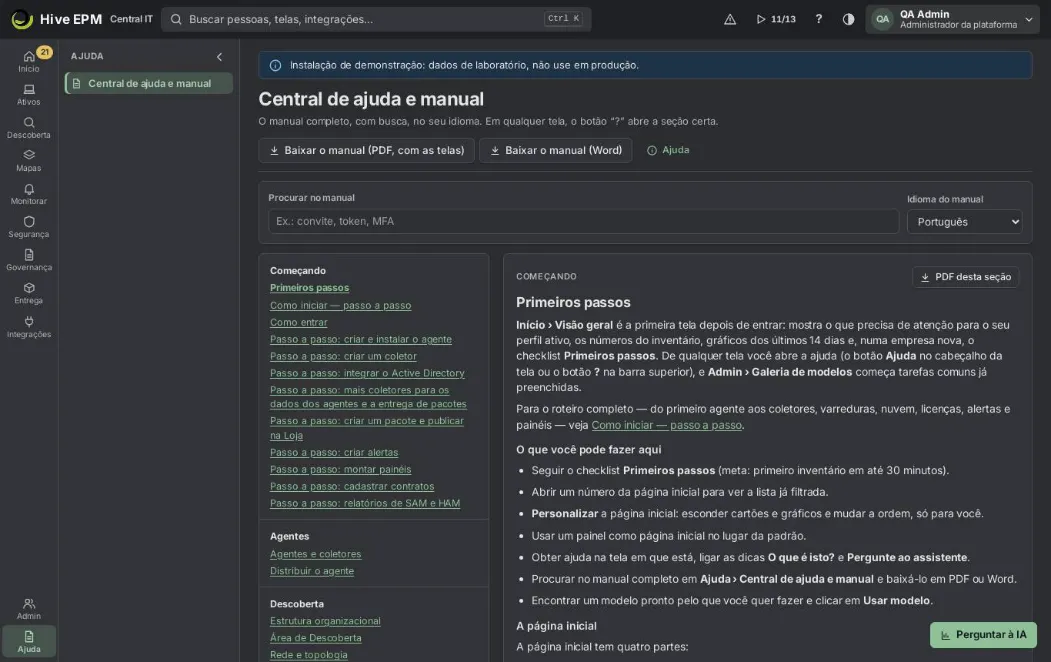Open the Primeiros passos topic link
The width and height of the screenshot is (1051, 662).
click(310, 288)
